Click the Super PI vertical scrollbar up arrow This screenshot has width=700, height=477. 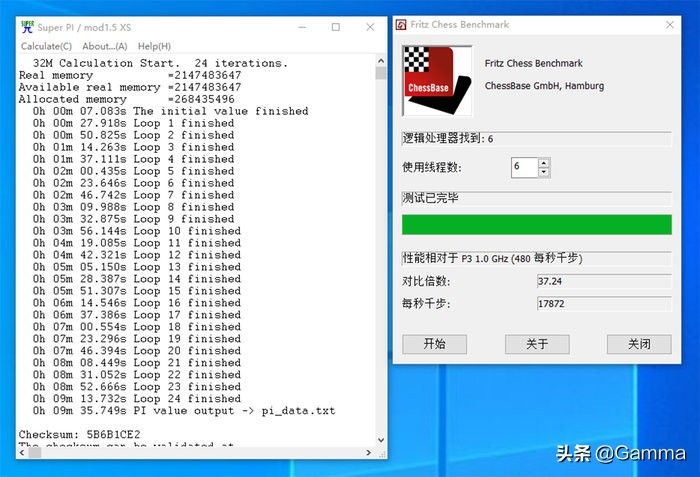pyautogui.click(x=381, y=61)
